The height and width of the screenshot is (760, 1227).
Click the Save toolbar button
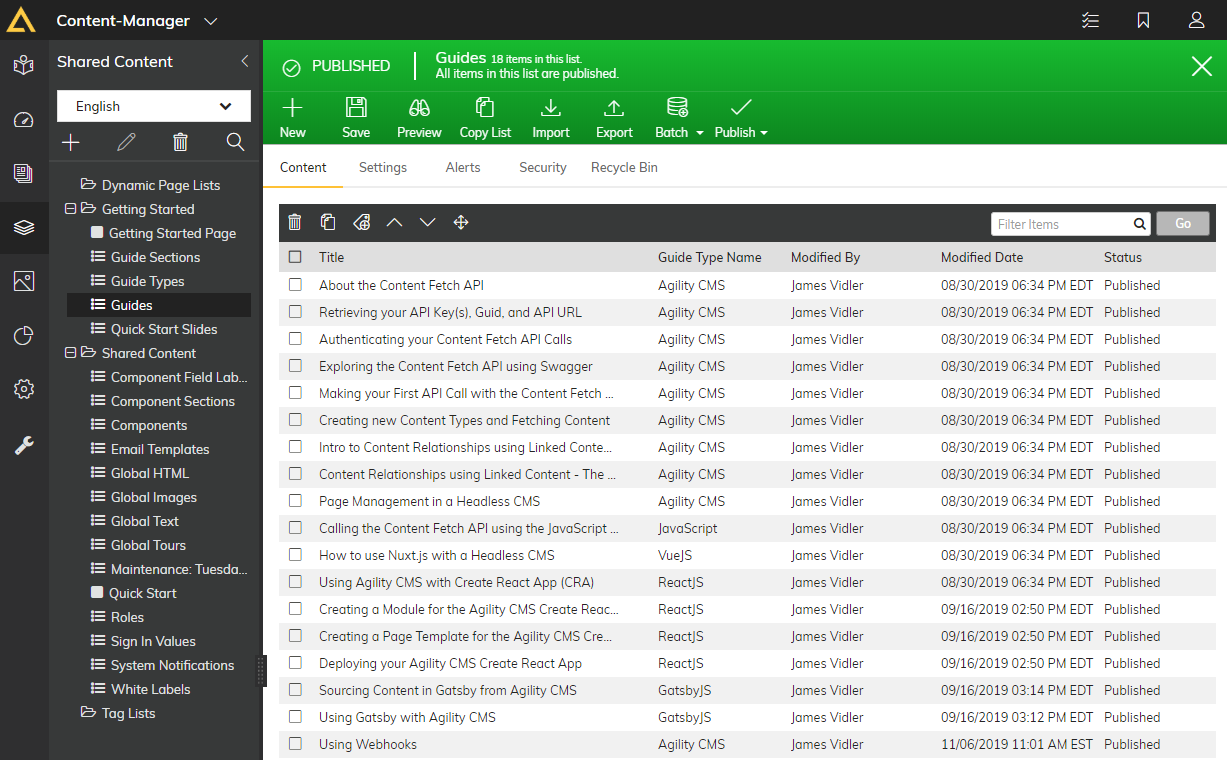coord(356,118)
